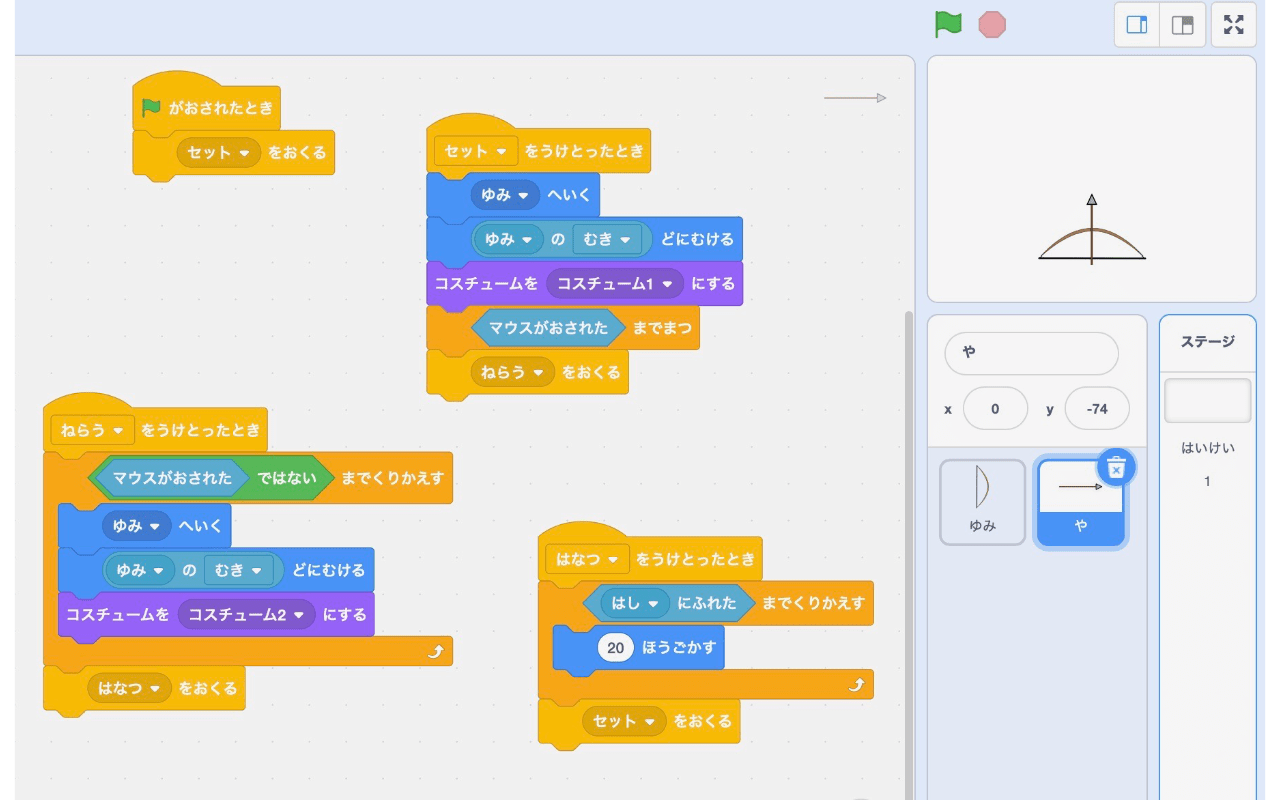Delete the や sprite with trash icon

tap(1117, 467)
